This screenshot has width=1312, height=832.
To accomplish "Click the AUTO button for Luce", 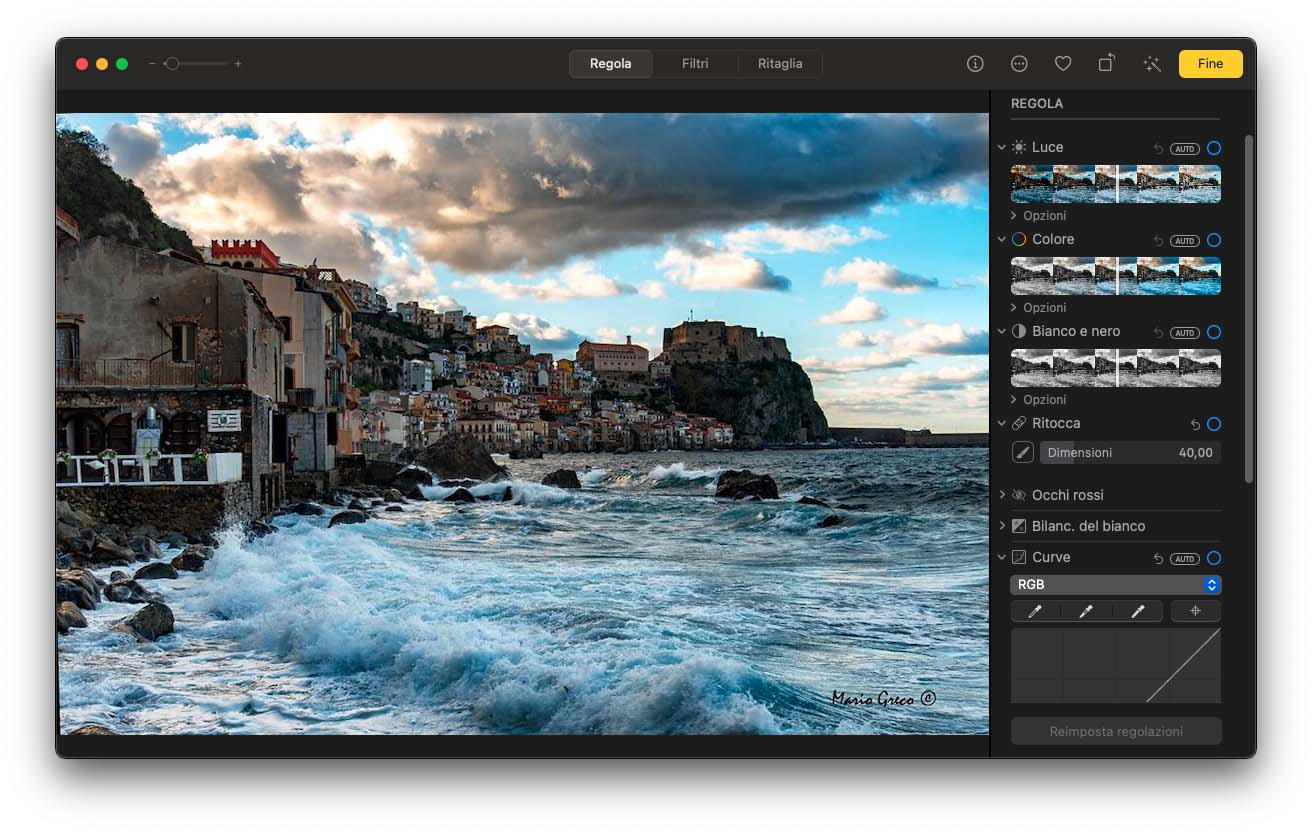I will pyautogui.click(x=1185, y=148).
